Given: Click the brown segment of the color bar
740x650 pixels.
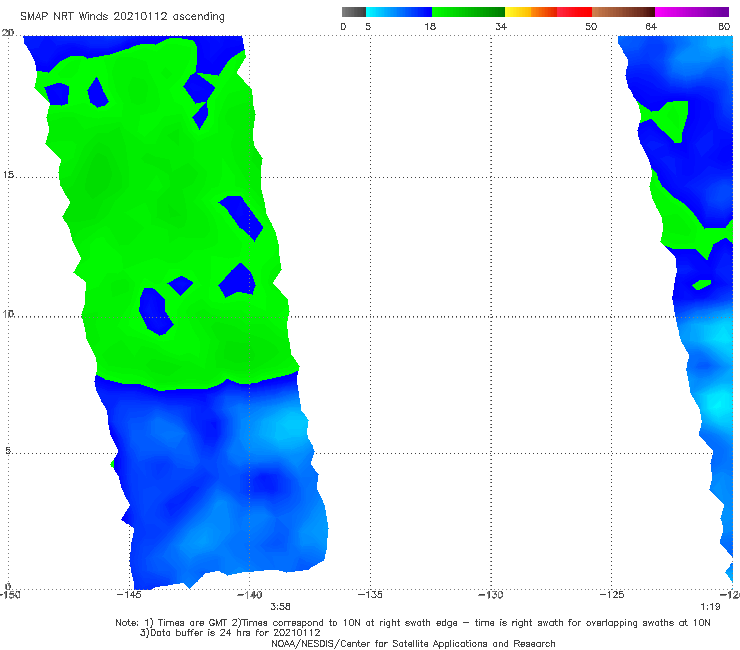Looking at the screenshot, I should (x=623, y=12).
